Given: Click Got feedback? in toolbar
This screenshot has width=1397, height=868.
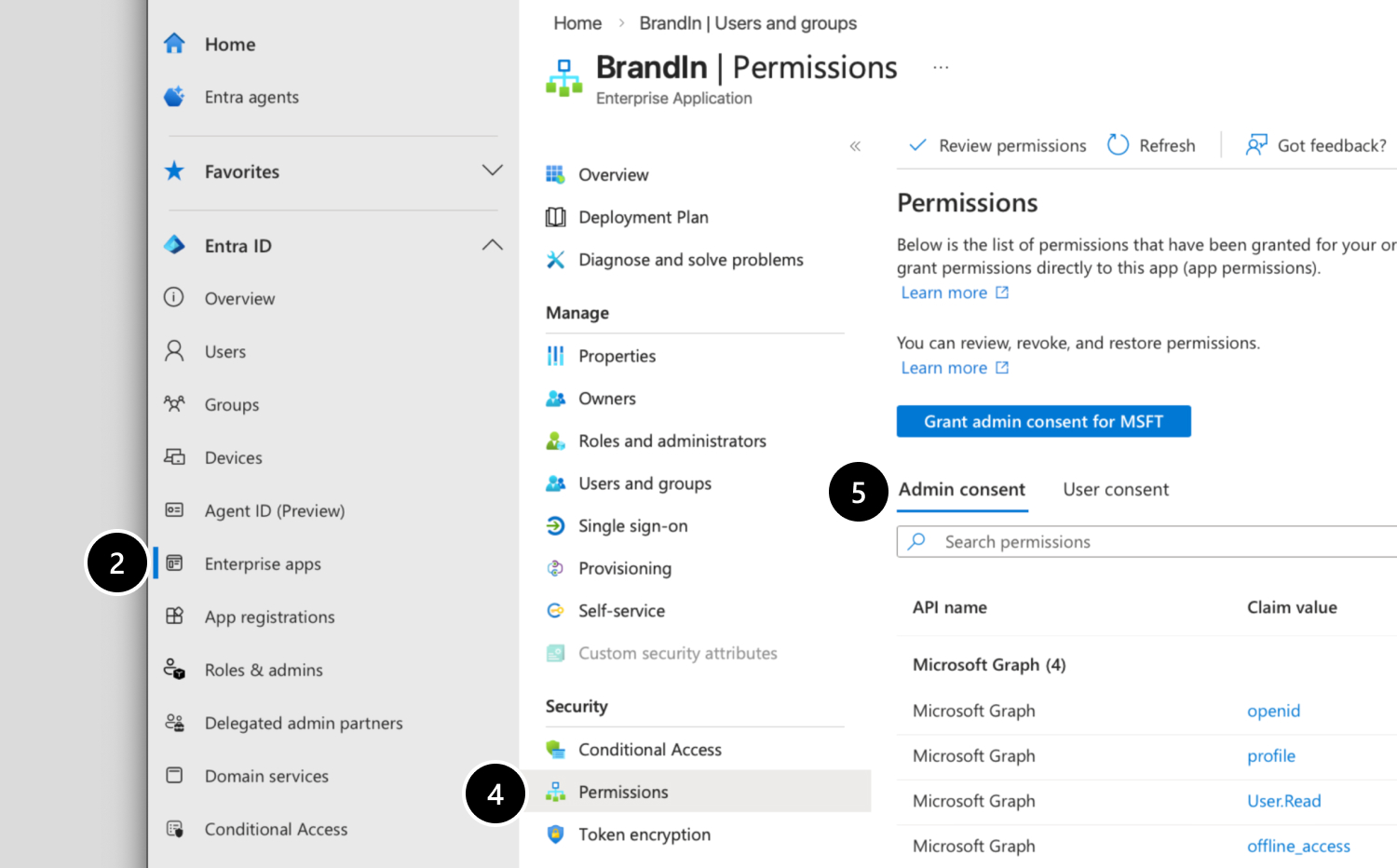Looking at the screenshot, I should click(x=1316, y=145).
